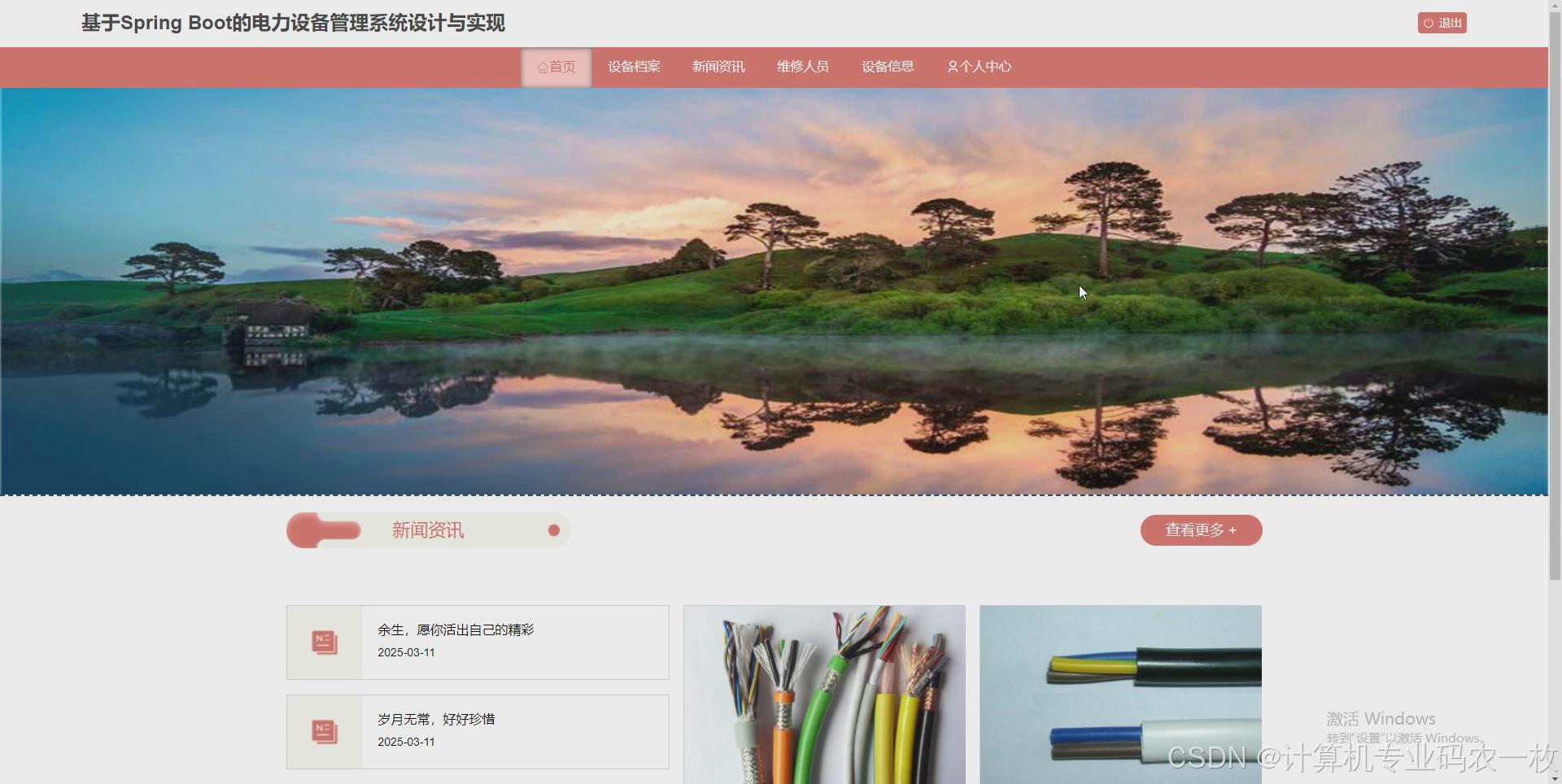Click the news icon beside 岁月无常，好好珍惜

(324, 731)
